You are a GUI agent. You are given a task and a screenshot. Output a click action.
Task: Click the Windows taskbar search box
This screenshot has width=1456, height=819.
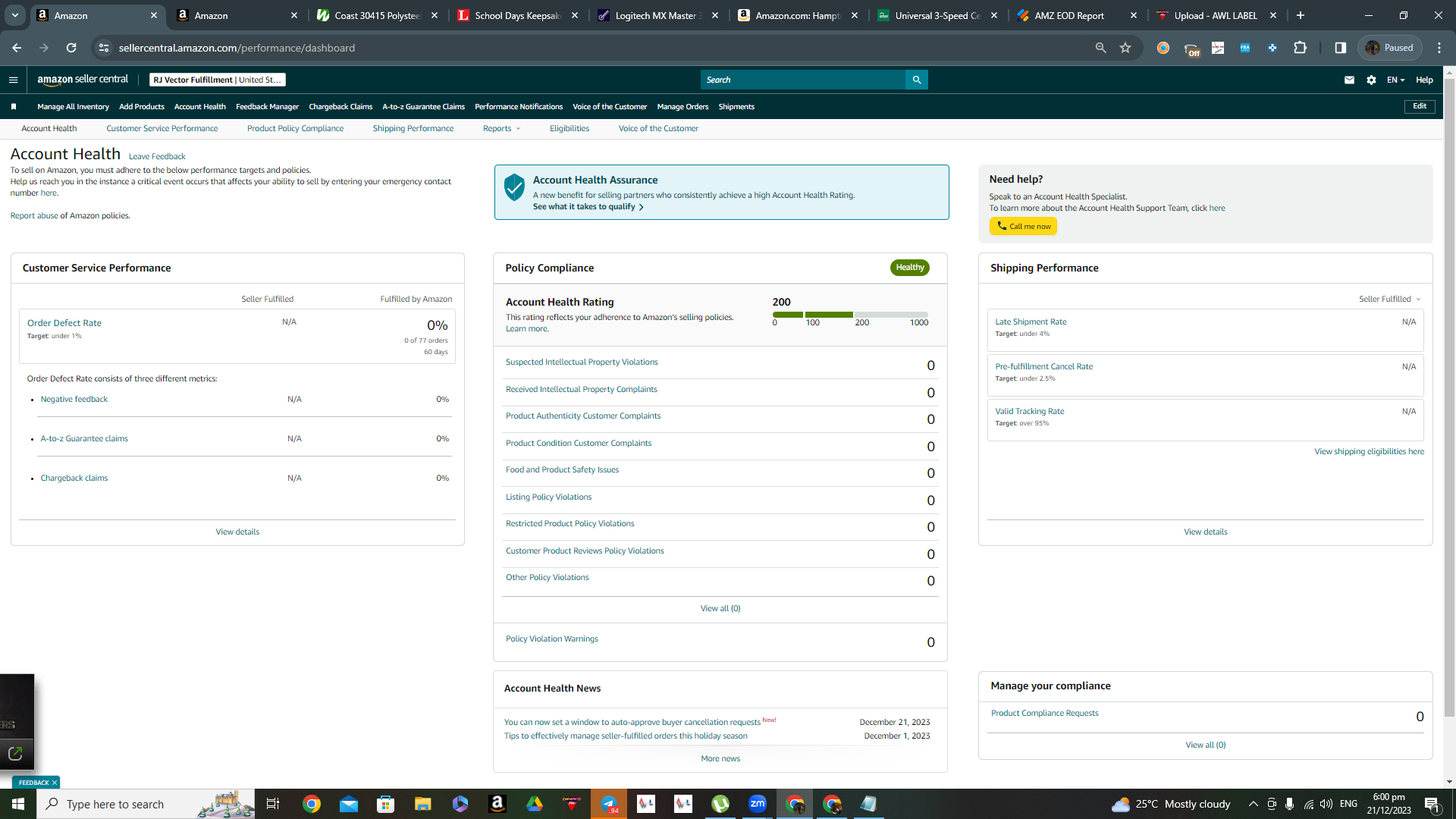tap(146, 804)
